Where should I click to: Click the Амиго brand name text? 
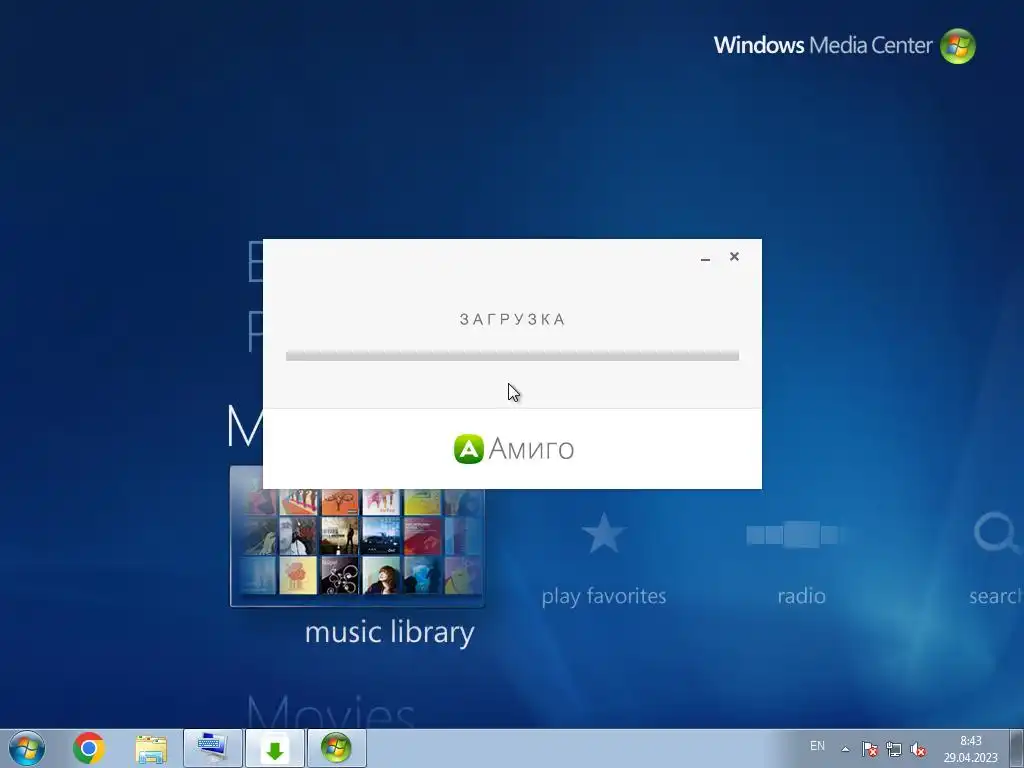click(x=532, y=449)
